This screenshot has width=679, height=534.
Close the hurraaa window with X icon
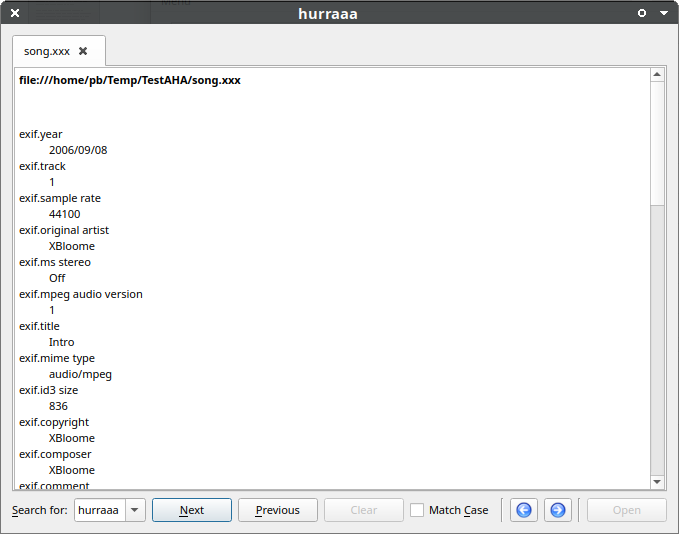15,13
